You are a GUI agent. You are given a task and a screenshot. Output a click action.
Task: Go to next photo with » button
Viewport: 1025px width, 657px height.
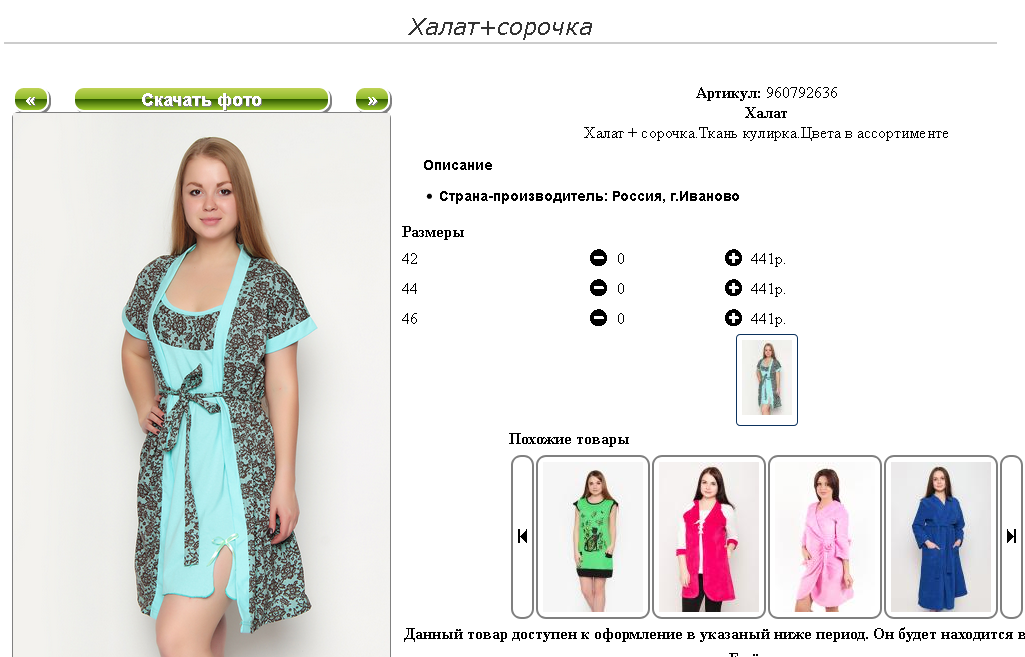coord(373,100)
